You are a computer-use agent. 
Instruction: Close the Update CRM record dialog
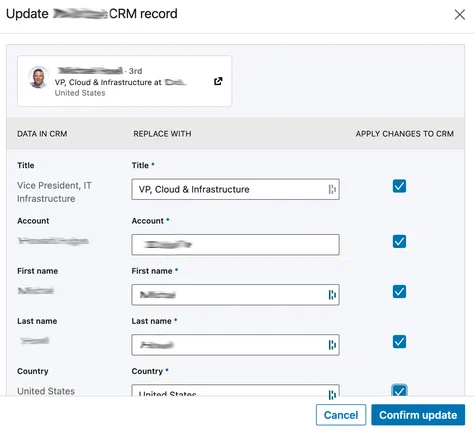coord(460,15)
